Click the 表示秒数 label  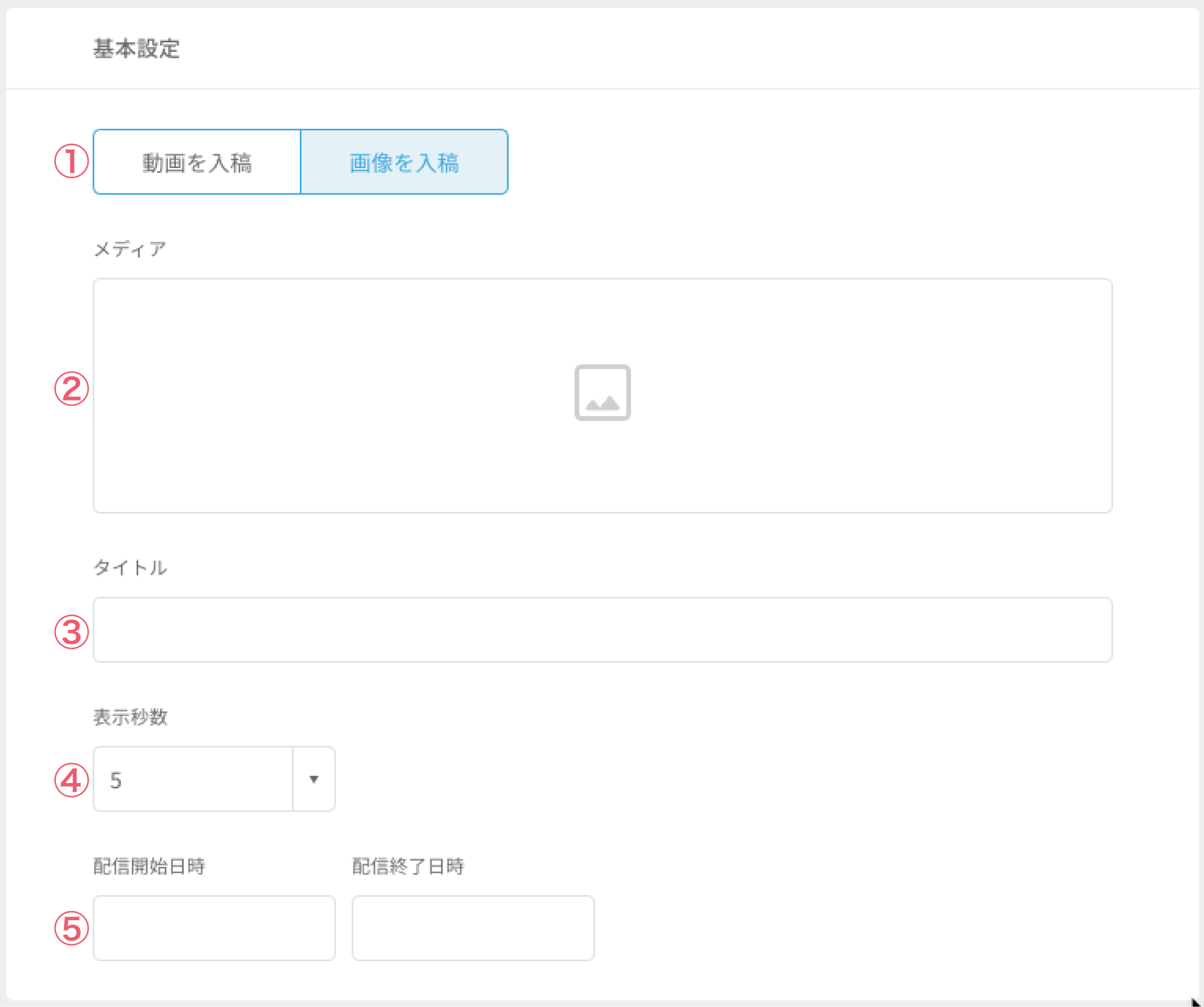(x=131, y=717)
